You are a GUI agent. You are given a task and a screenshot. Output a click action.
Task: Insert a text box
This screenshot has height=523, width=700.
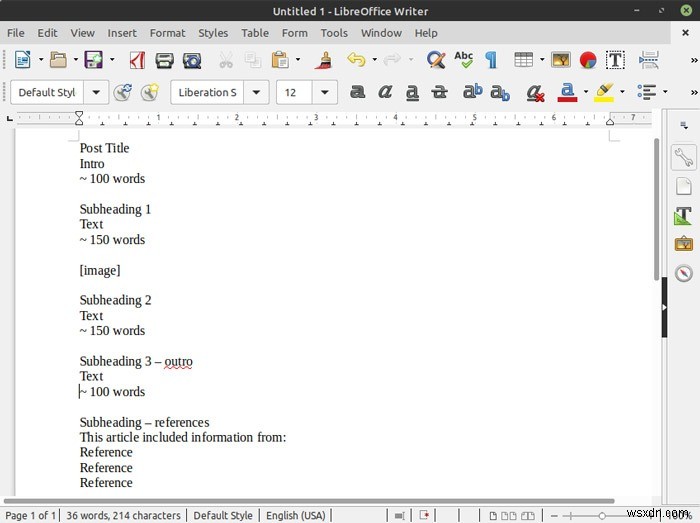[615, 60]
